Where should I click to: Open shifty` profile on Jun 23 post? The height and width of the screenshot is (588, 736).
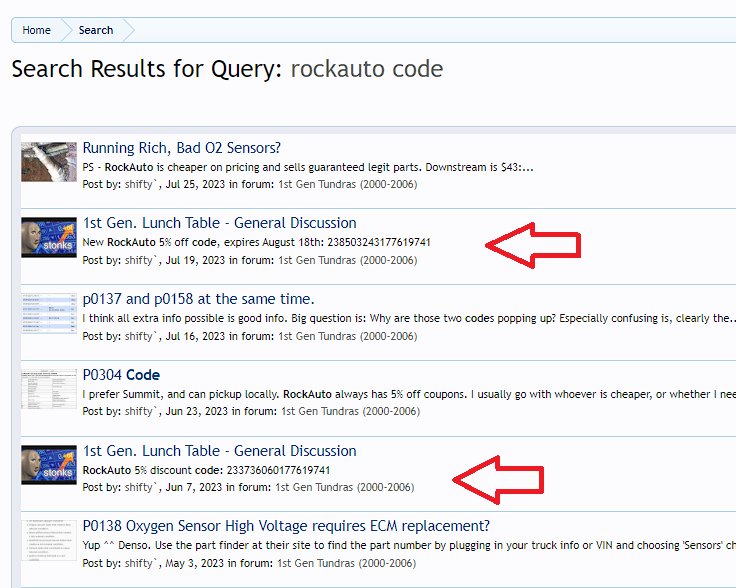140,411
